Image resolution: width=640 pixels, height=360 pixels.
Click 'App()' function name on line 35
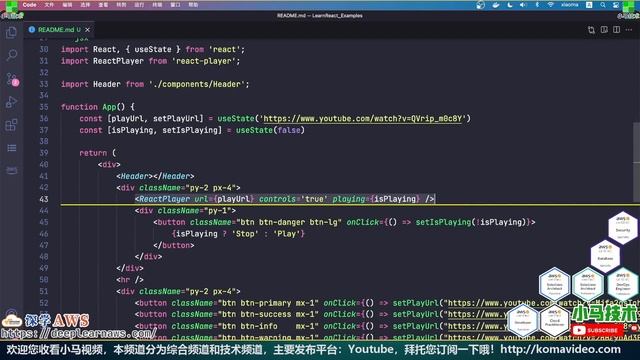[x=113, y=107]
